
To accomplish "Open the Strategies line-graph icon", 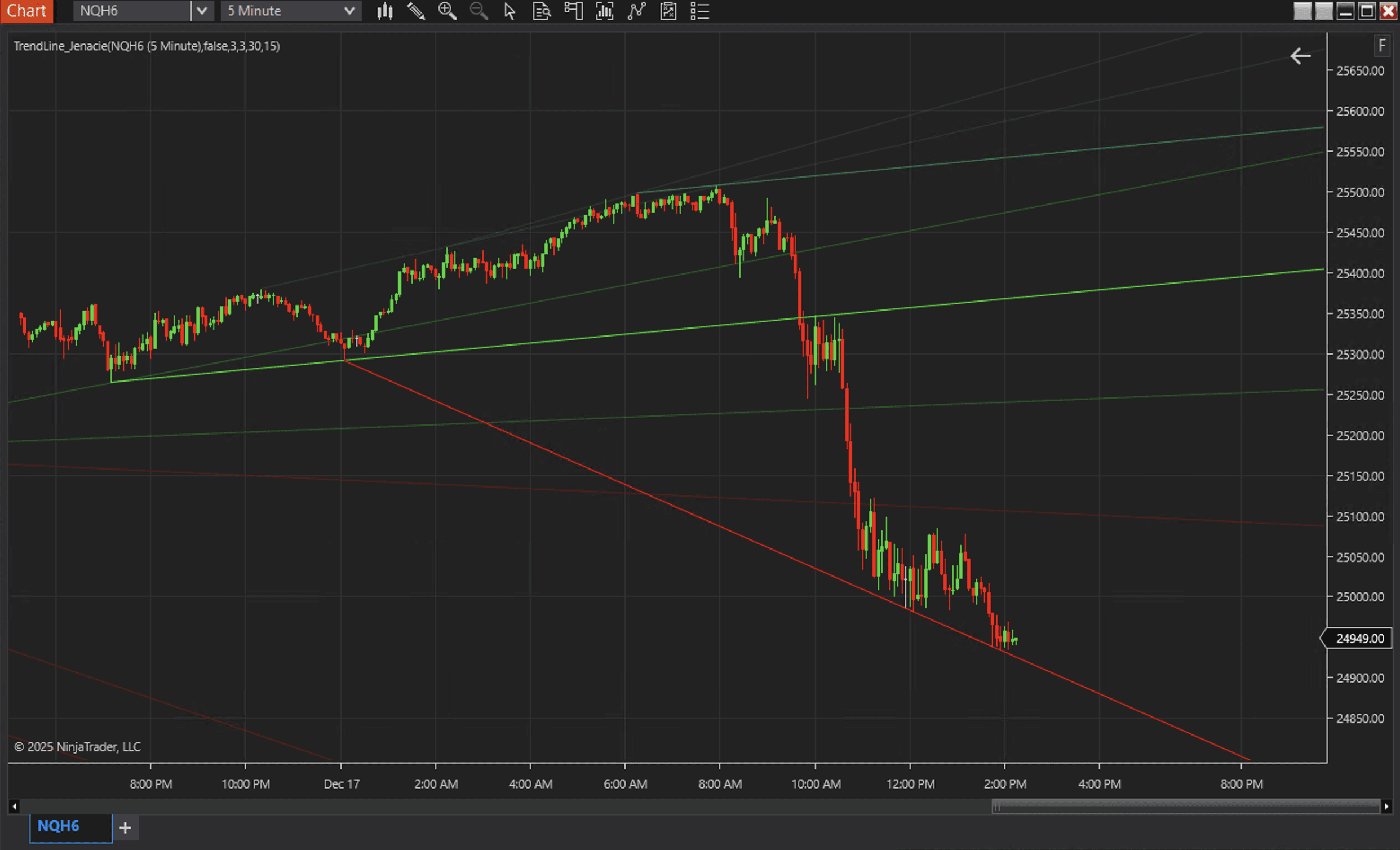I will coord(636,11).
